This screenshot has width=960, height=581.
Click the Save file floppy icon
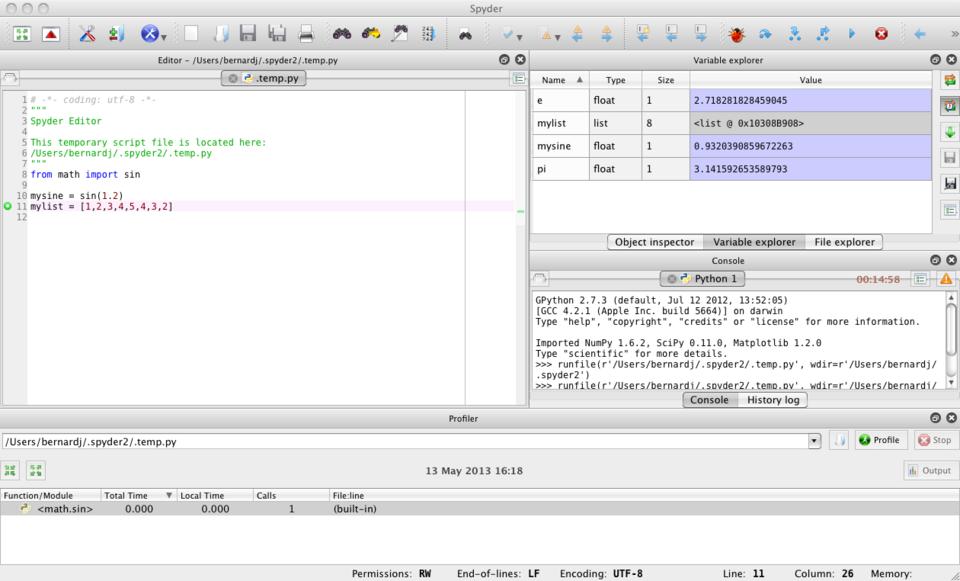point(247,33)
